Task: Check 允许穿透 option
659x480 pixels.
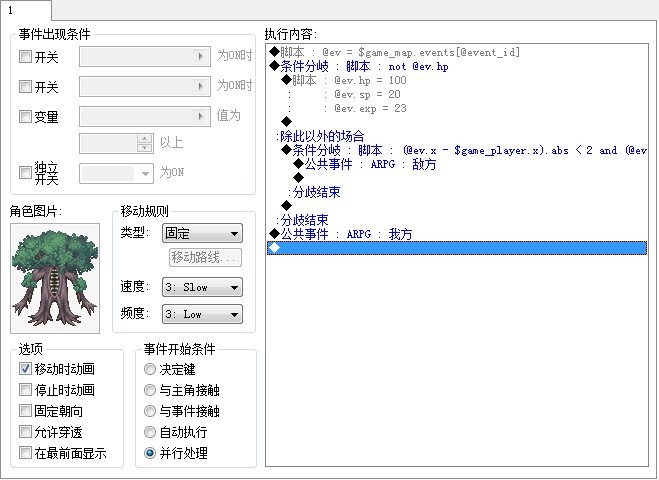Action: (x=25, y=432)
